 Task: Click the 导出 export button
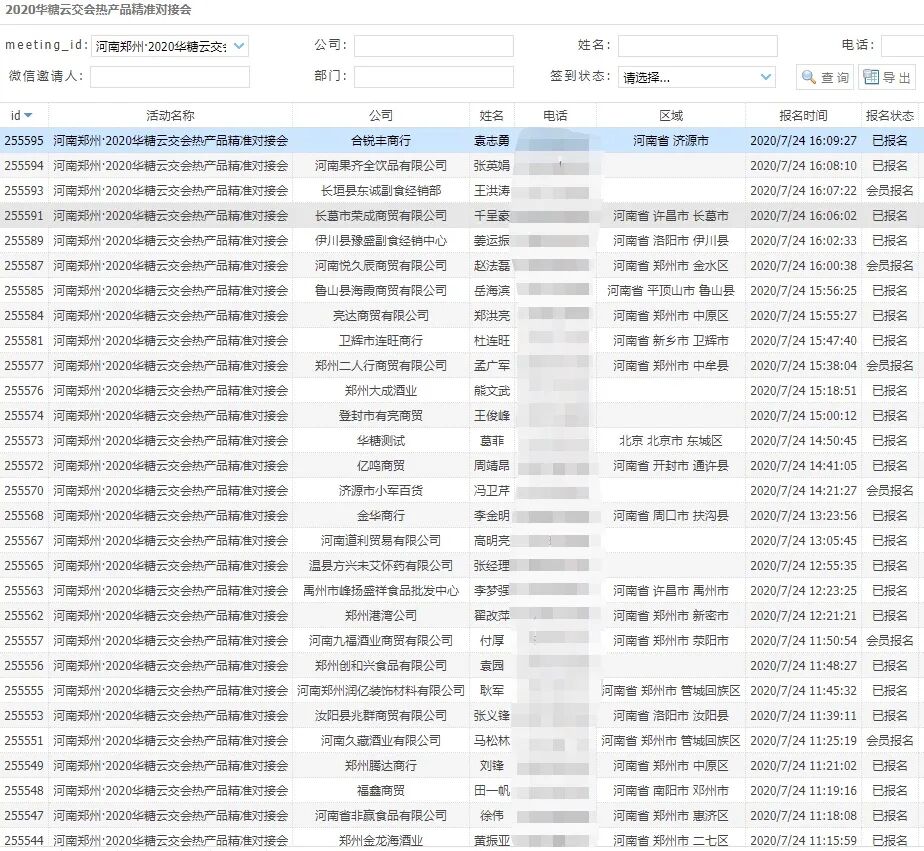pos(887,77)
